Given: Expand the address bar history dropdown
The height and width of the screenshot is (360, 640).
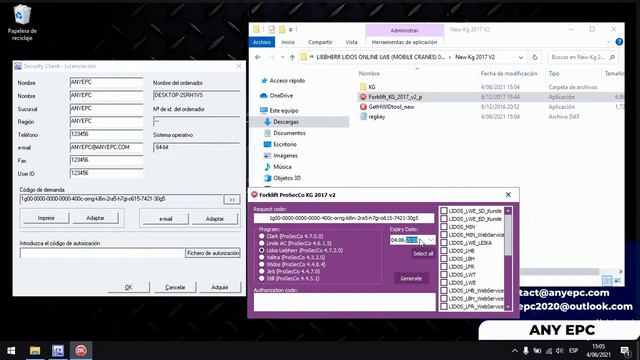Looking at the screenshot, I should point(521,58).
